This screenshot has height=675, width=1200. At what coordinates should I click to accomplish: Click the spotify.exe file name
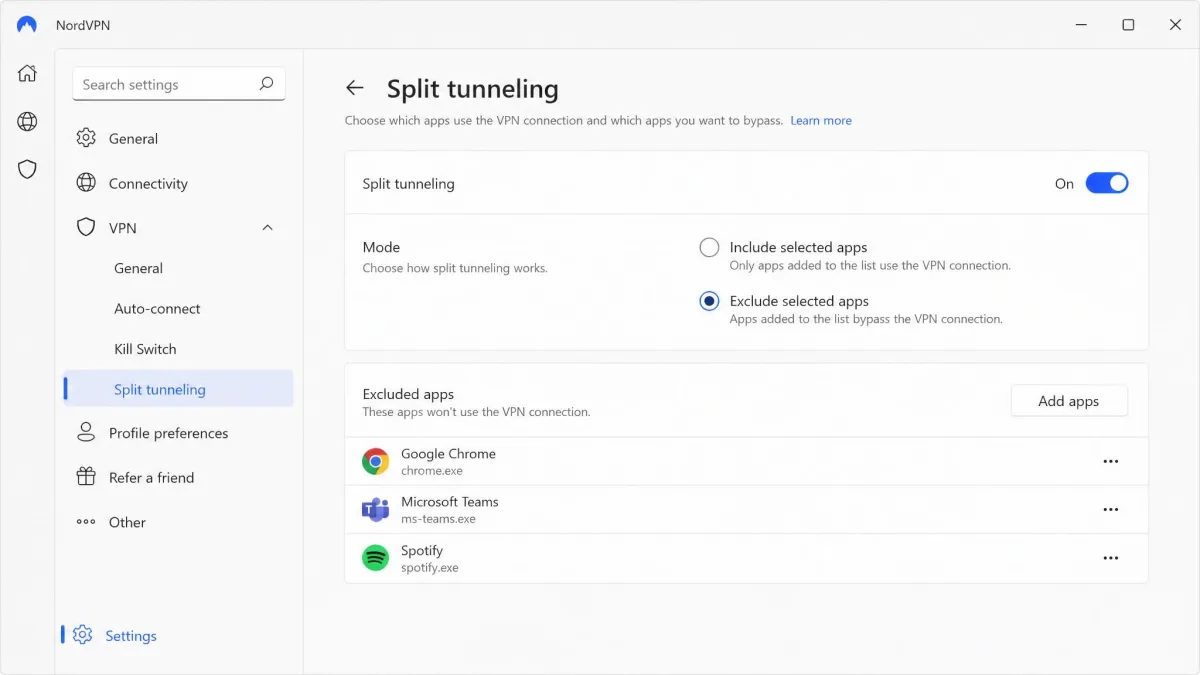tap(430, 568)
